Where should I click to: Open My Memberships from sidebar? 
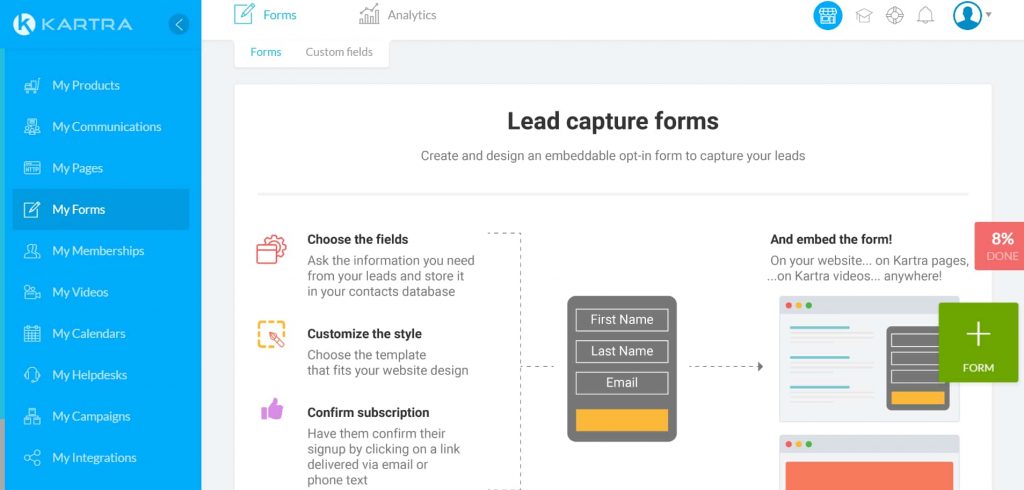coord(98,251)
